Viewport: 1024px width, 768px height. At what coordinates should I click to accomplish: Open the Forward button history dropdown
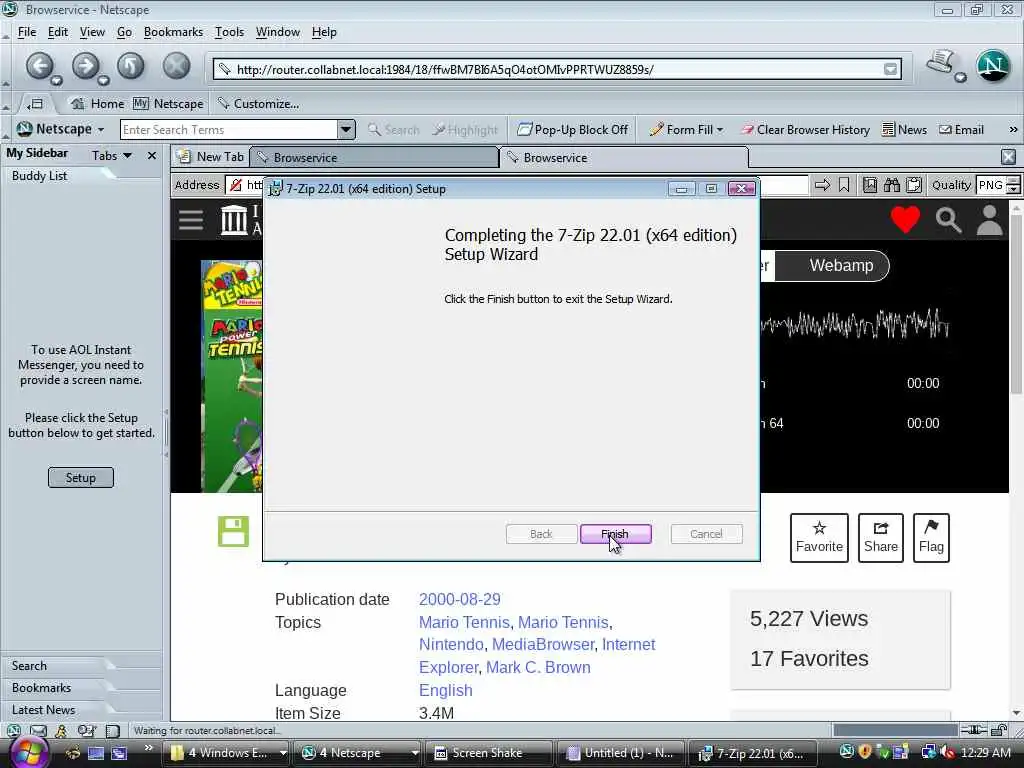point(103,81)
